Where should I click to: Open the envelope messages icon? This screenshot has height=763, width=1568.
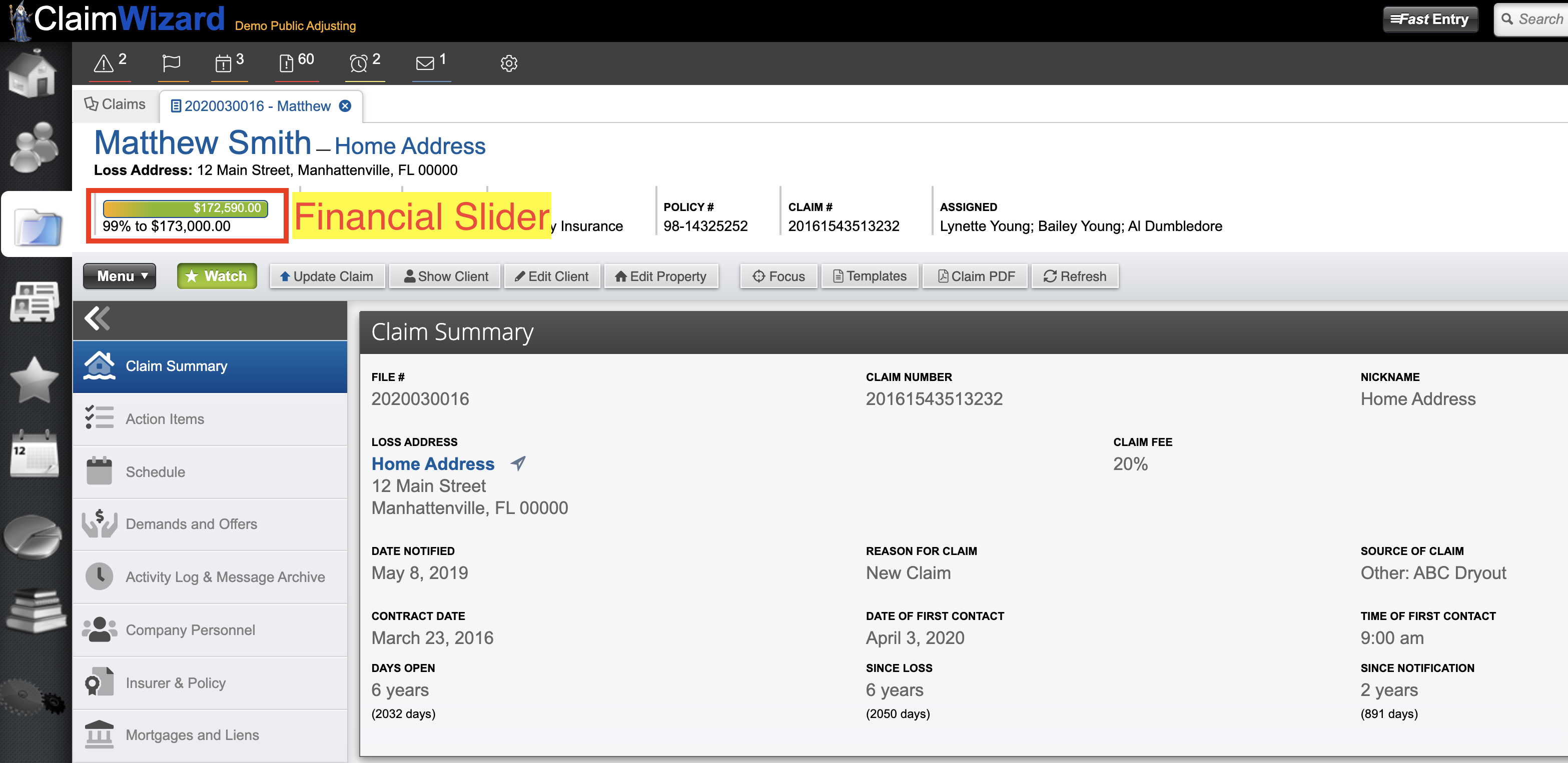pos(425,63)
